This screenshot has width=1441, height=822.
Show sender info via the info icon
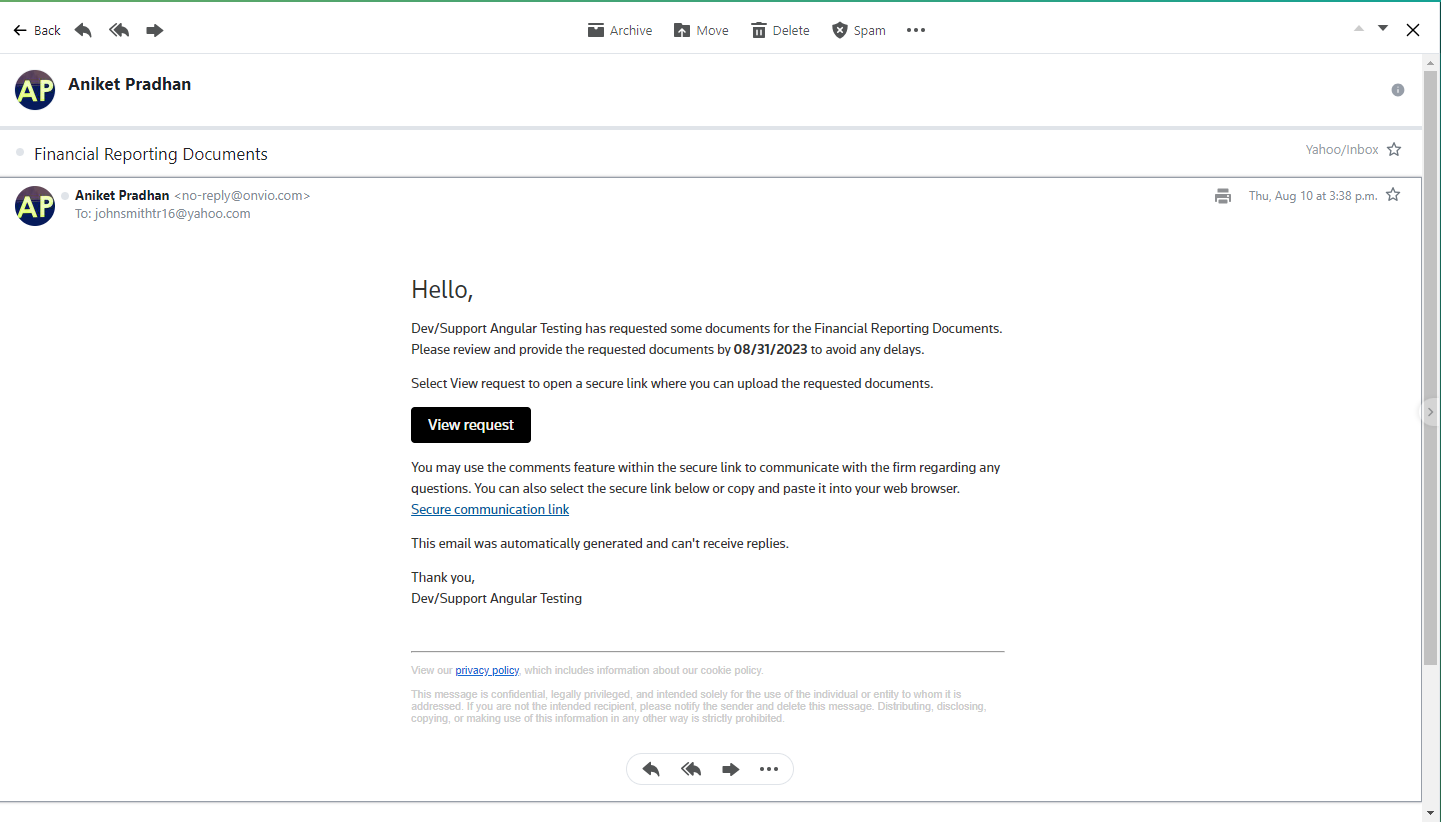pos(1398,90)
